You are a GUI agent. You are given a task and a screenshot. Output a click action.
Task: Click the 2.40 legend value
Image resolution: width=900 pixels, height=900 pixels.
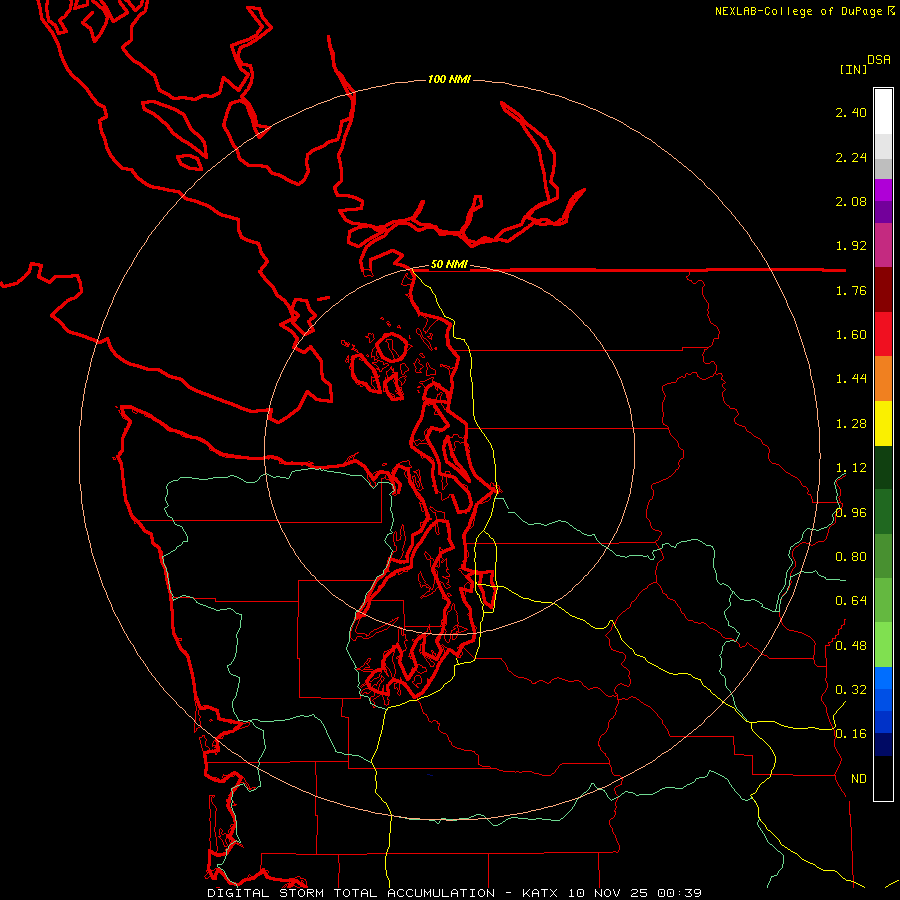pos(851,112)
